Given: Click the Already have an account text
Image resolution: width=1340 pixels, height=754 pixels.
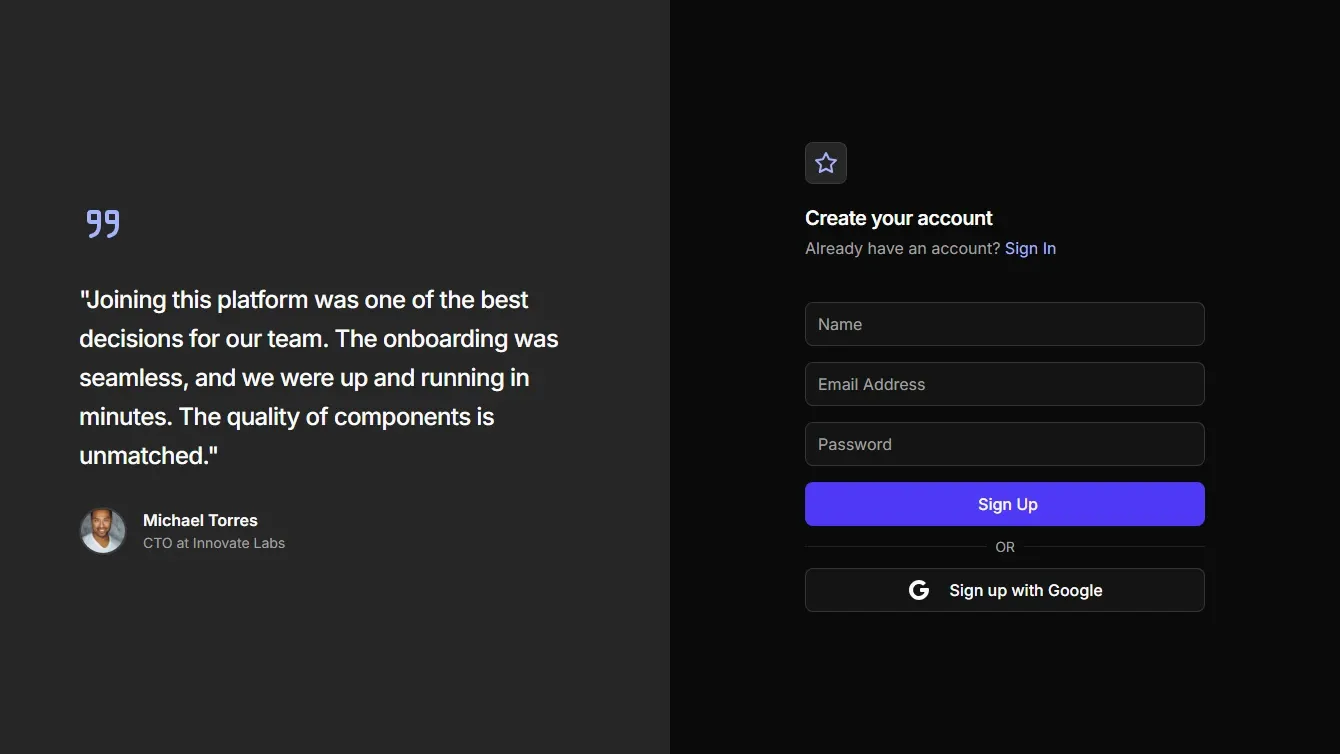Looking at the screenshot, I should tap(902, 248).
